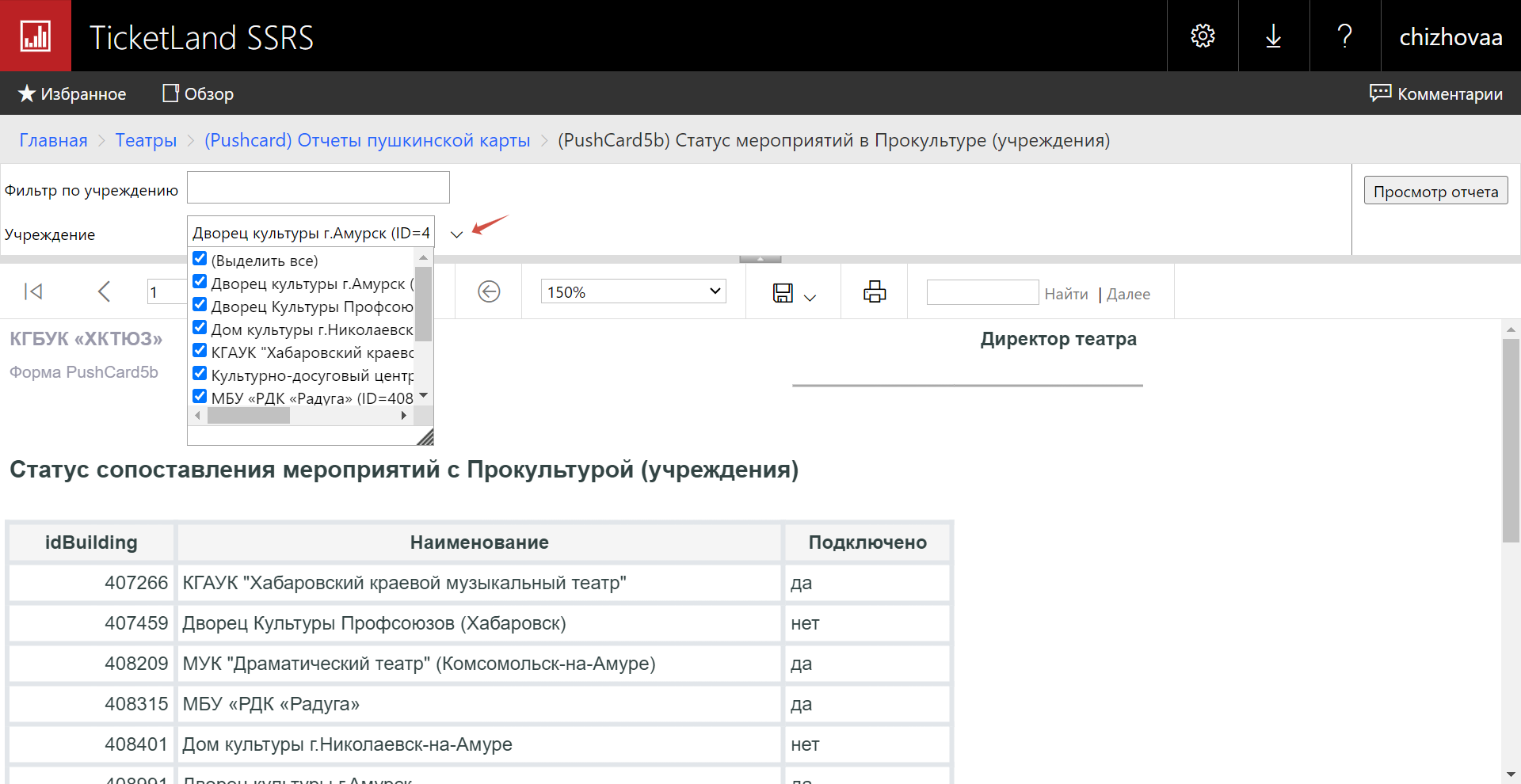Toggle the (Выделить все) checkbox
Image resolution: width=1521 pixels, height=784 pixels.
[x=200, y=258]
